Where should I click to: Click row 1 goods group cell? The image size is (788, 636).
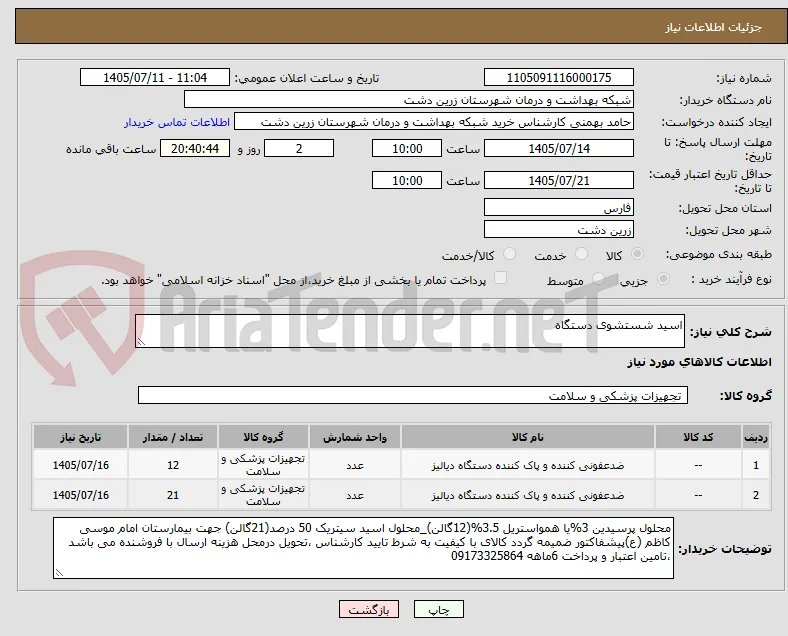[x=263, y=465]
